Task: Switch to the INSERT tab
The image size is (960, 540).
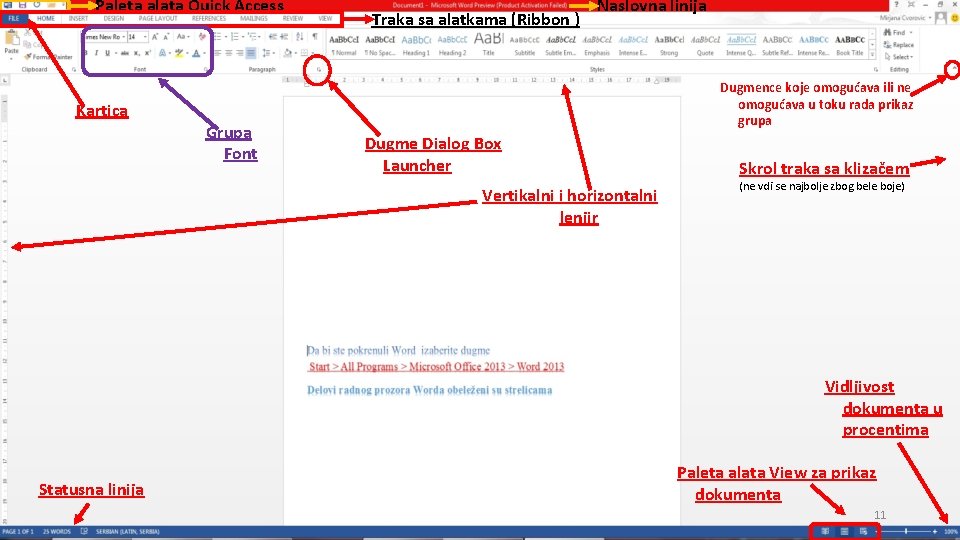Action: point(78,18)
